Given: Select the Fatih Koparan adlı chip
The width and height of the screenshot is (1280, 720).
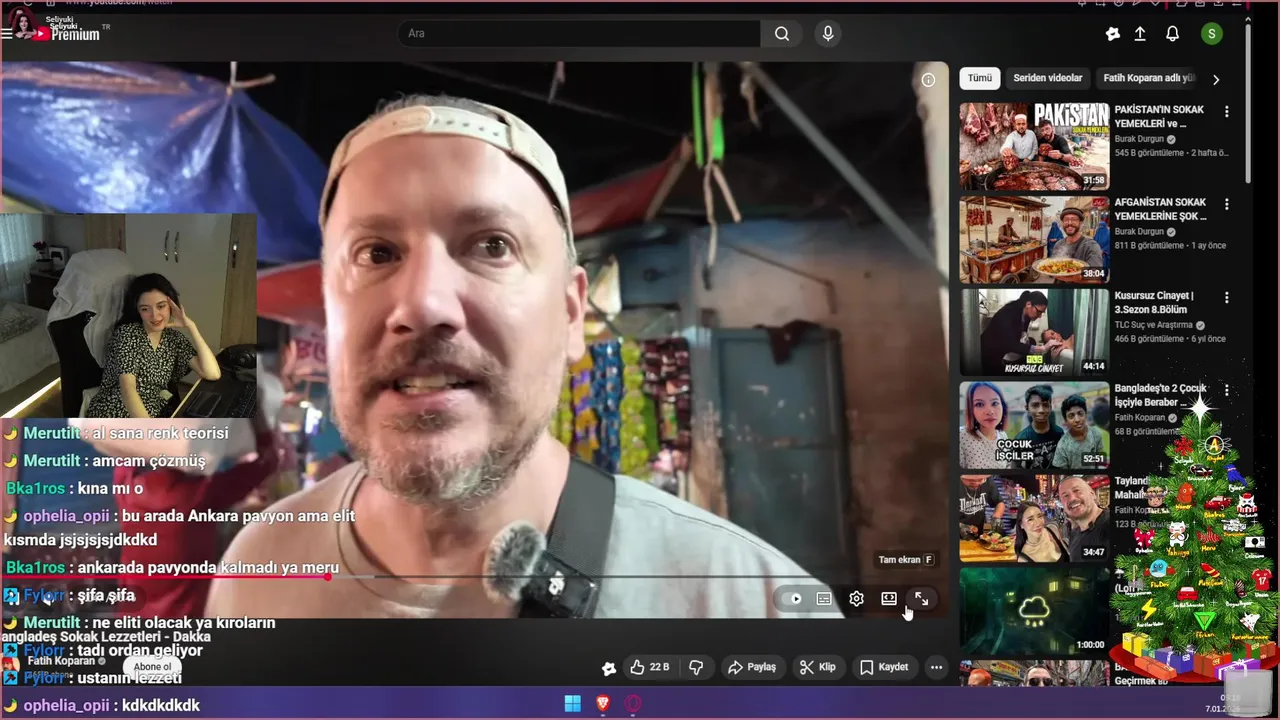Looking at the screenshot, I should [1148, 78].
